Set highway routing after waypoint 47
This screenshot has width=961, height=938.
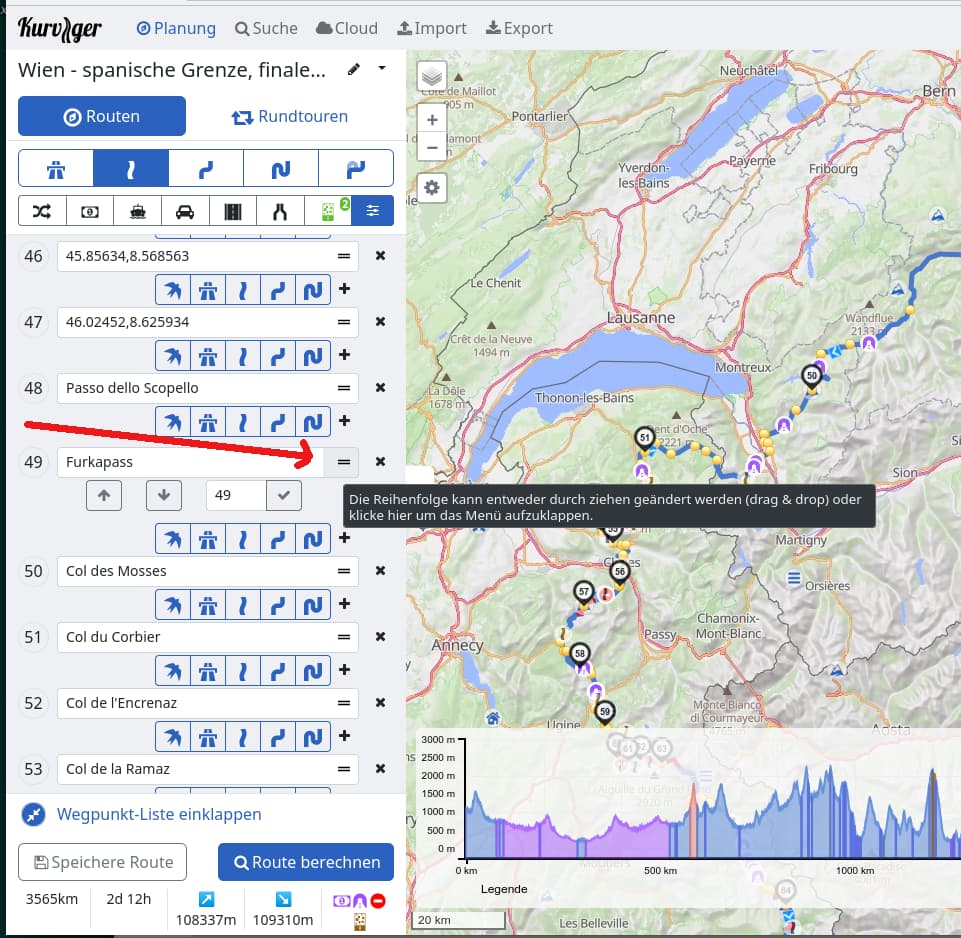(x=208, y=356)
